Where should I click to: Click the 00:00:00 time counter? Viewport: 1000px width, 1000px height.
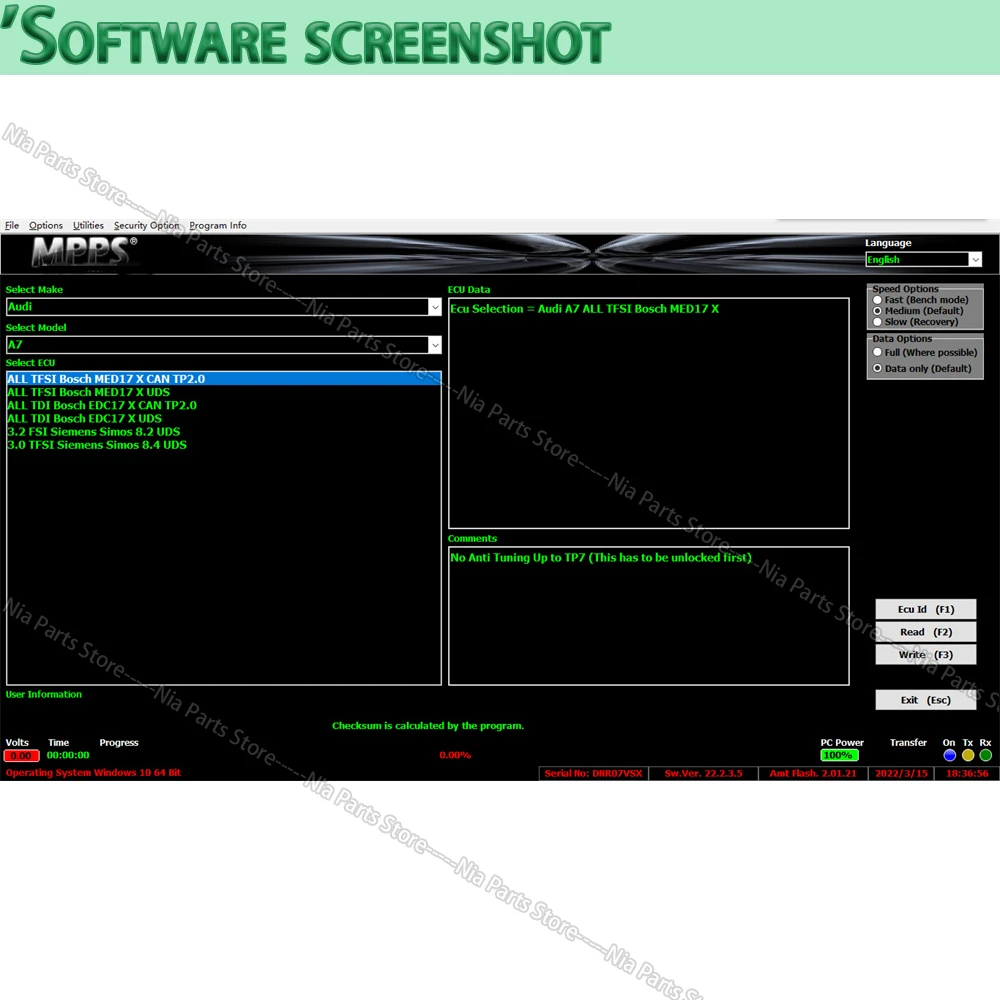68,755
